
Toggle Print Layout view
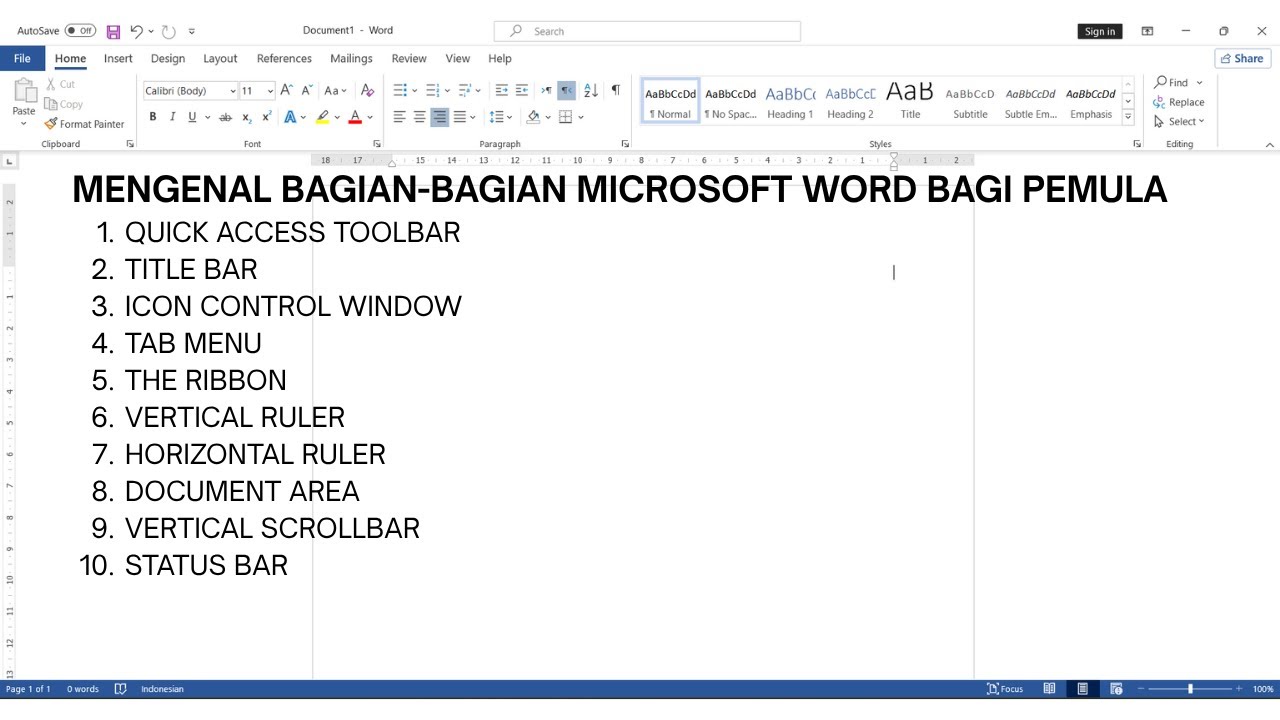point(1082,688)
